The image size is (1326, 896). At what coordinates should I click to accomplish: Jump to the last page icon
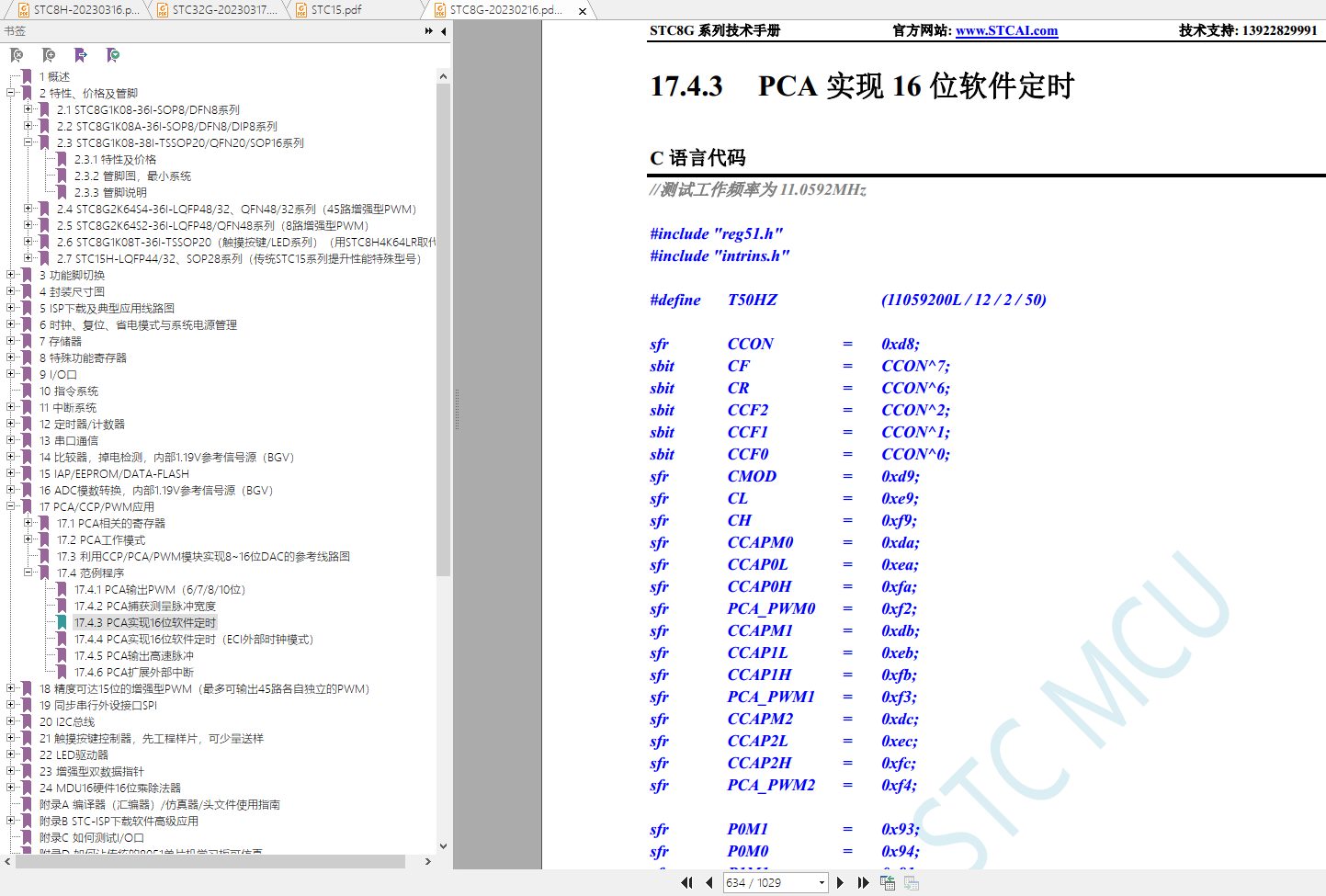[x=863, y=882]
